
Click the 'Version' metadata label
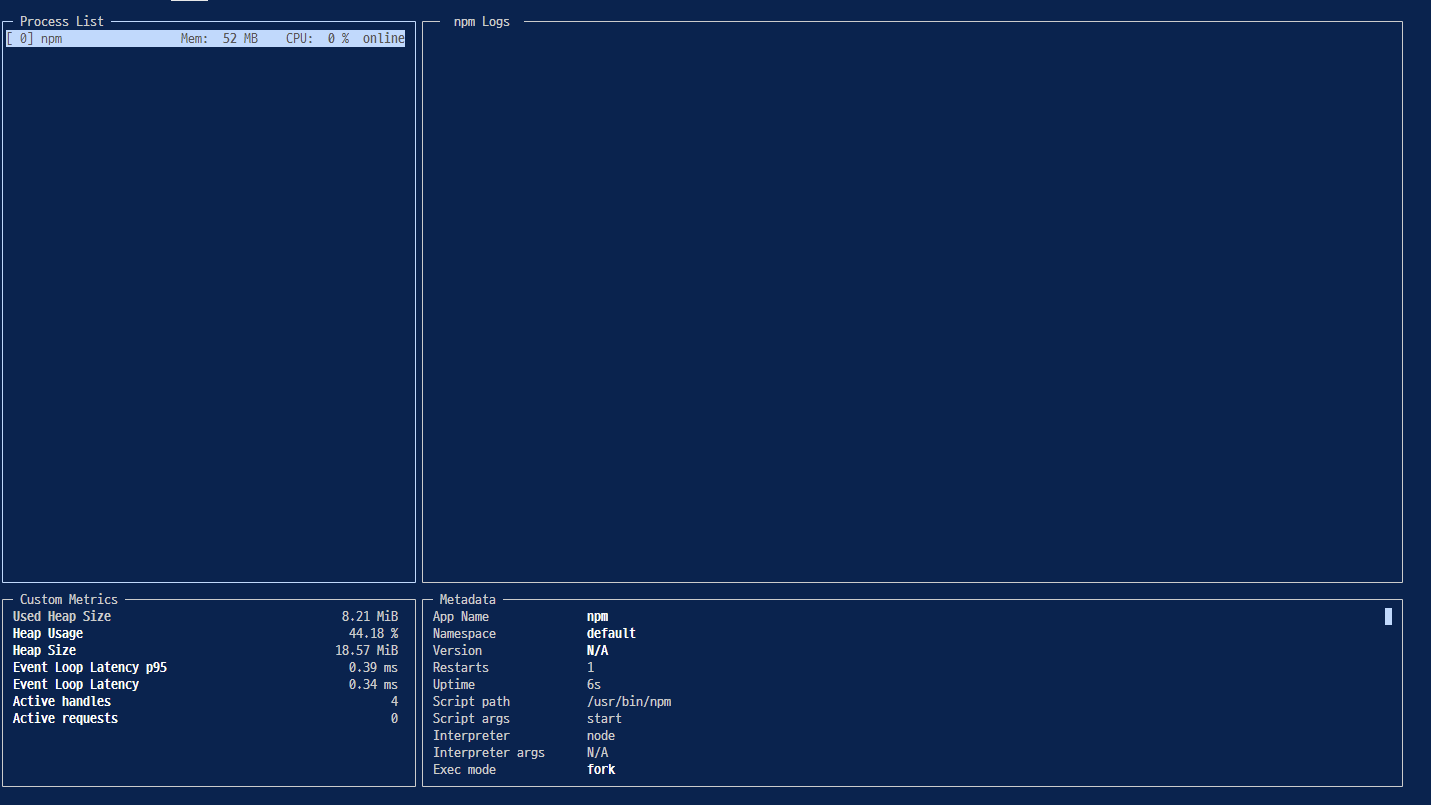[457, 650]
